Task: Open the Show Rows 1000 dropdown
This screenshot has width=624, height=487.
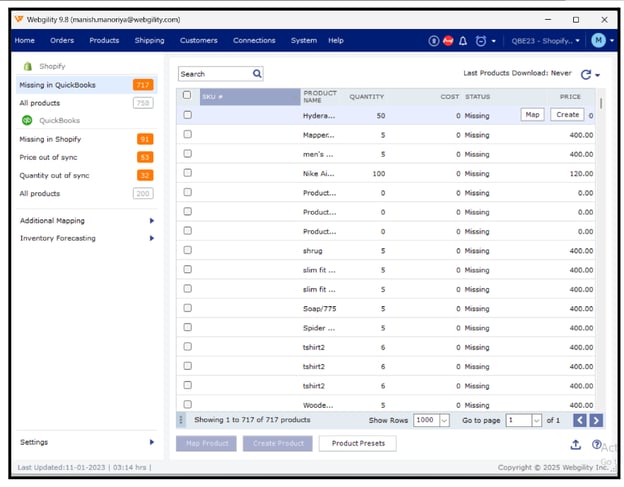Action: point(430,420)
